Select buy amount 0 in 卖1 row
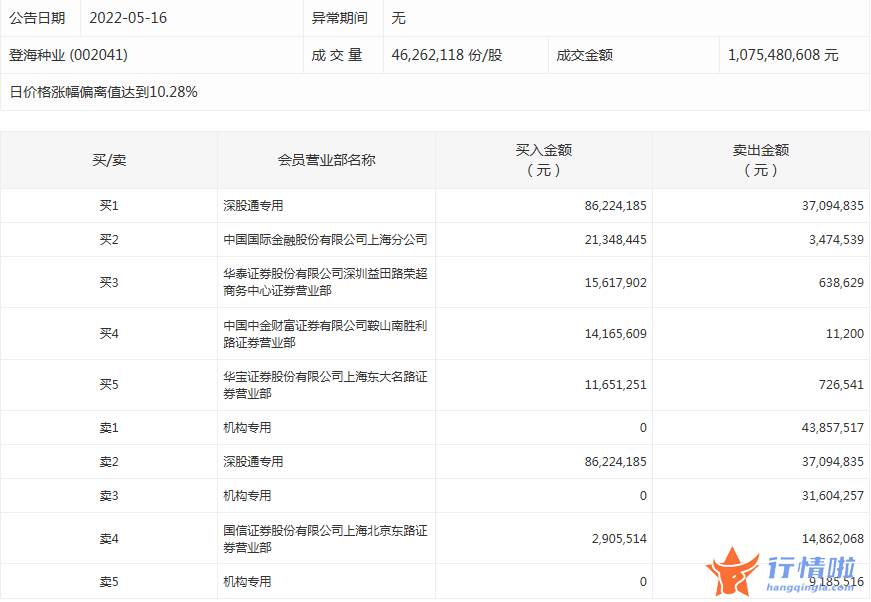The width and height of the screenshot is (871, 602). 643,428
